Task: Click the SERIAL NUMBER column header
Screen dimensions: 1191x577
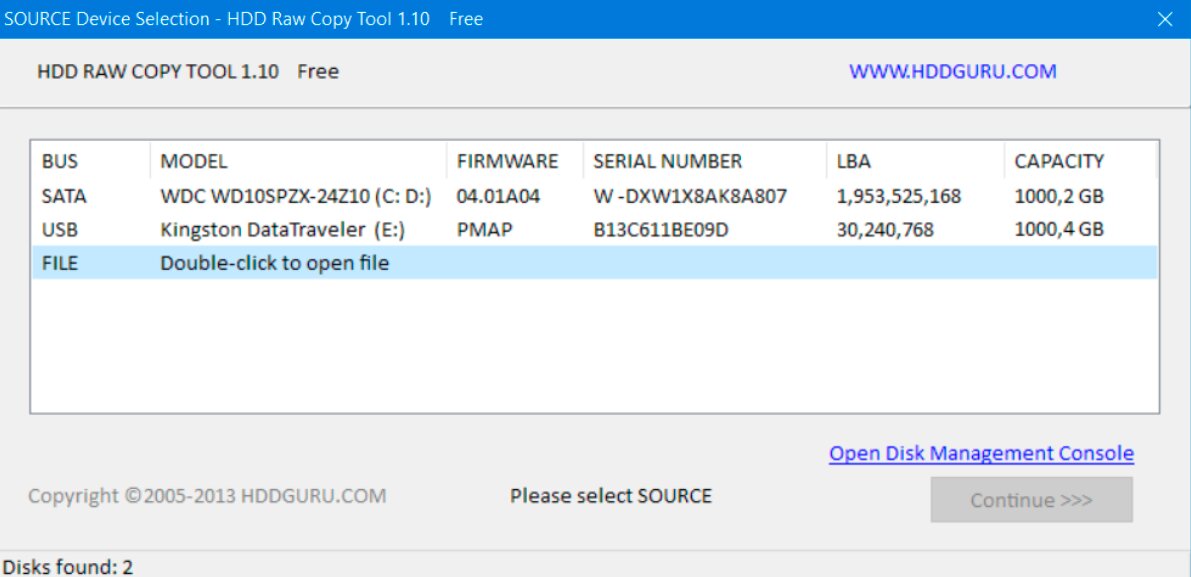Action: point(705,162)
